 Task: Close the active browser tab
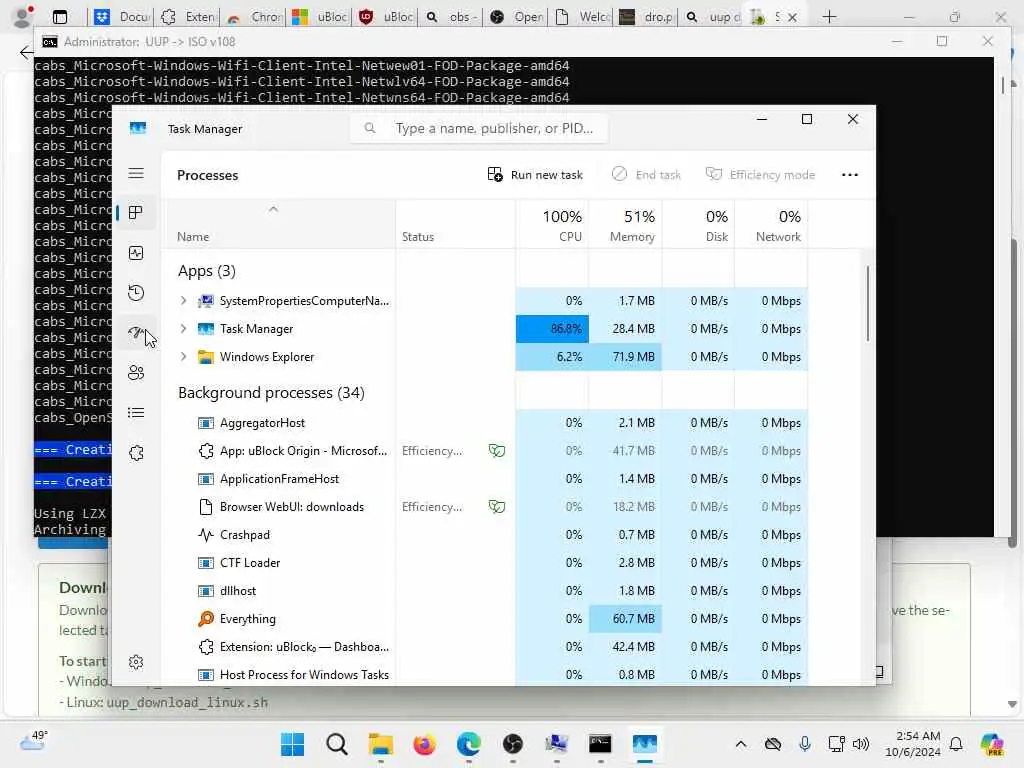pos(792,18)
